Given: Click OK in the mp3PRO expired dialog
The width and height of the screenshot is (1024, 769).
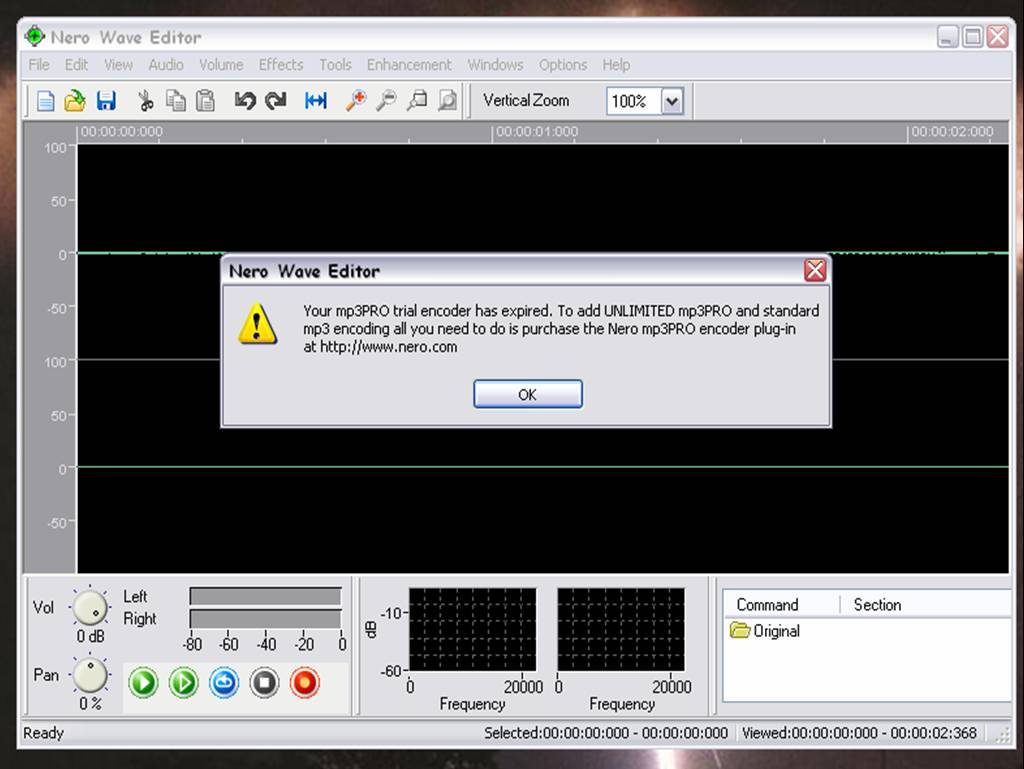Looking at the screenshot, I should 528,394.
